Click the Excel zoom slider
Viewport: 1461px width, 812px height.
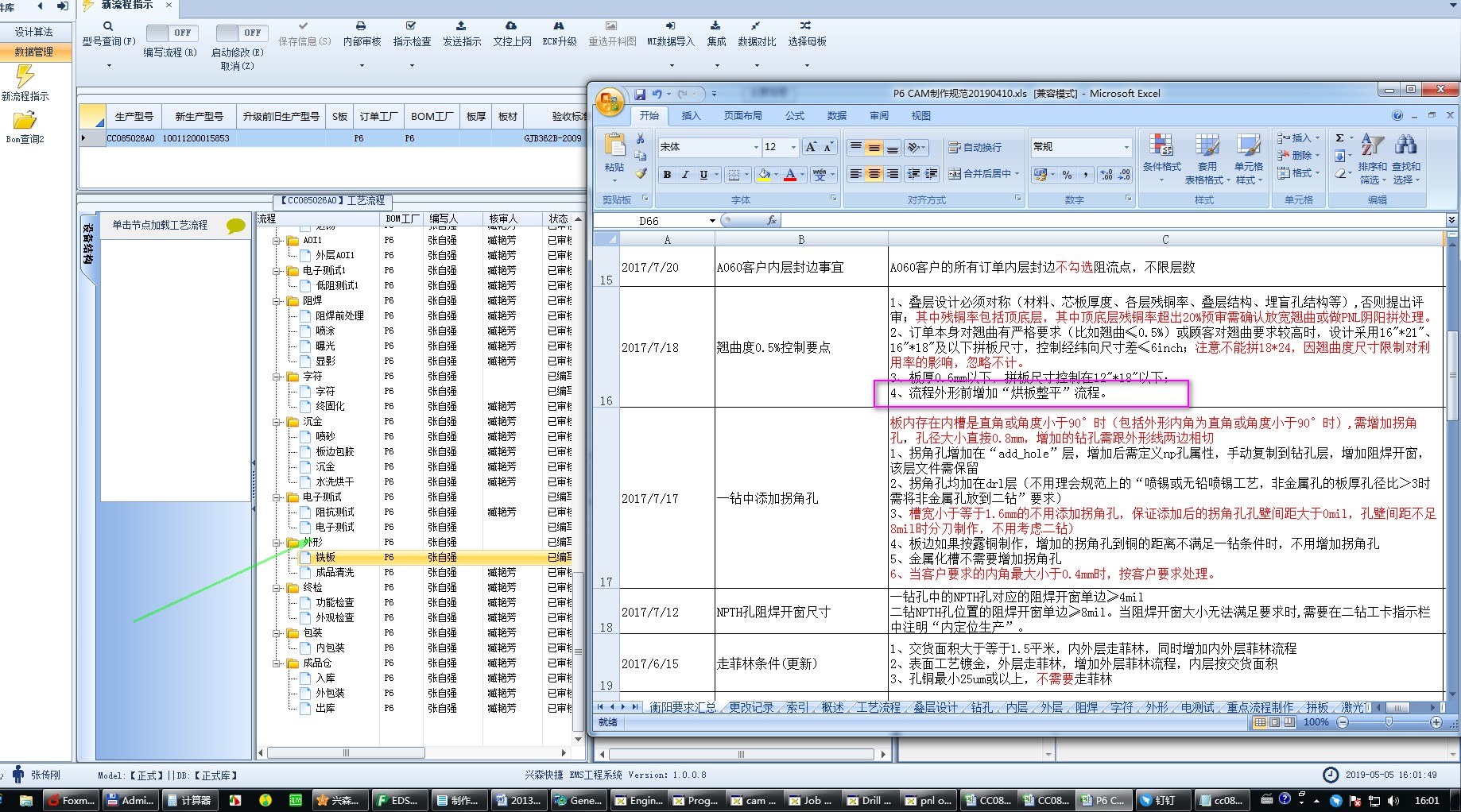point(1389,722)
